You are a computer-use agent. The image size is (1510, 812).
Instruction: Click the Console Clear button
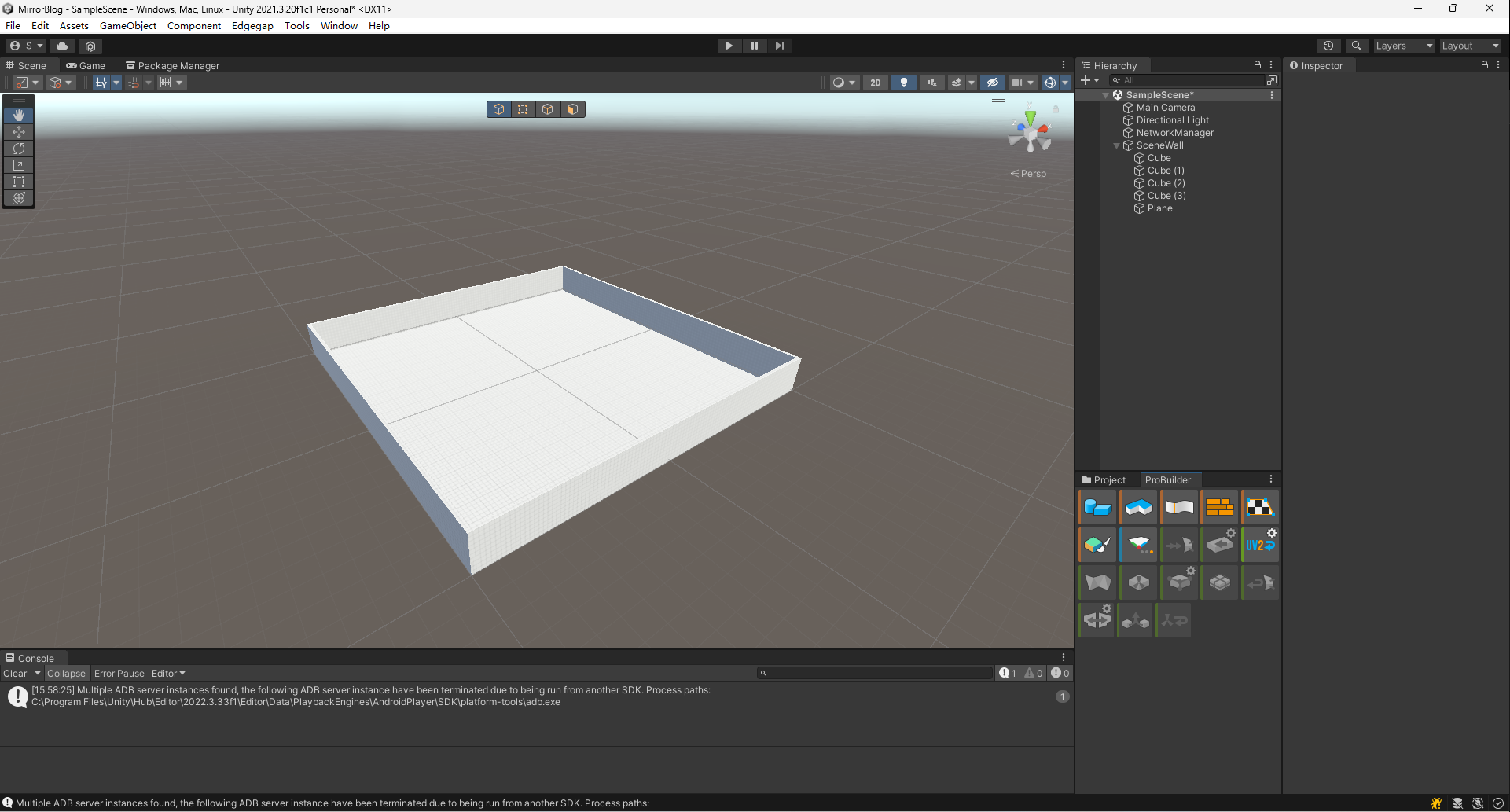tap(15, 674)
